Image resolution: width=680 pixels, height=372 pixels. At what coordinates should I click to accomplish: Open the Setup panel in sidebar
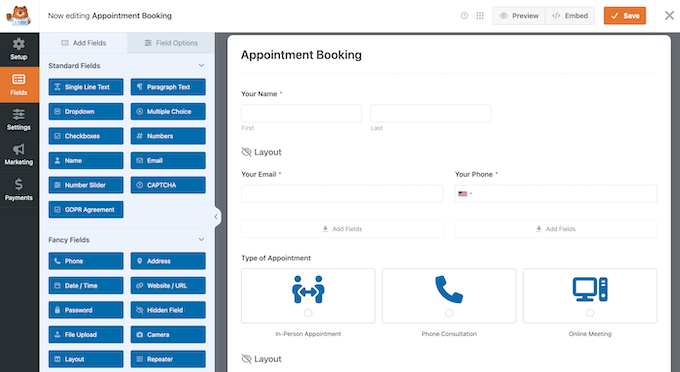(x=19, y=49)
